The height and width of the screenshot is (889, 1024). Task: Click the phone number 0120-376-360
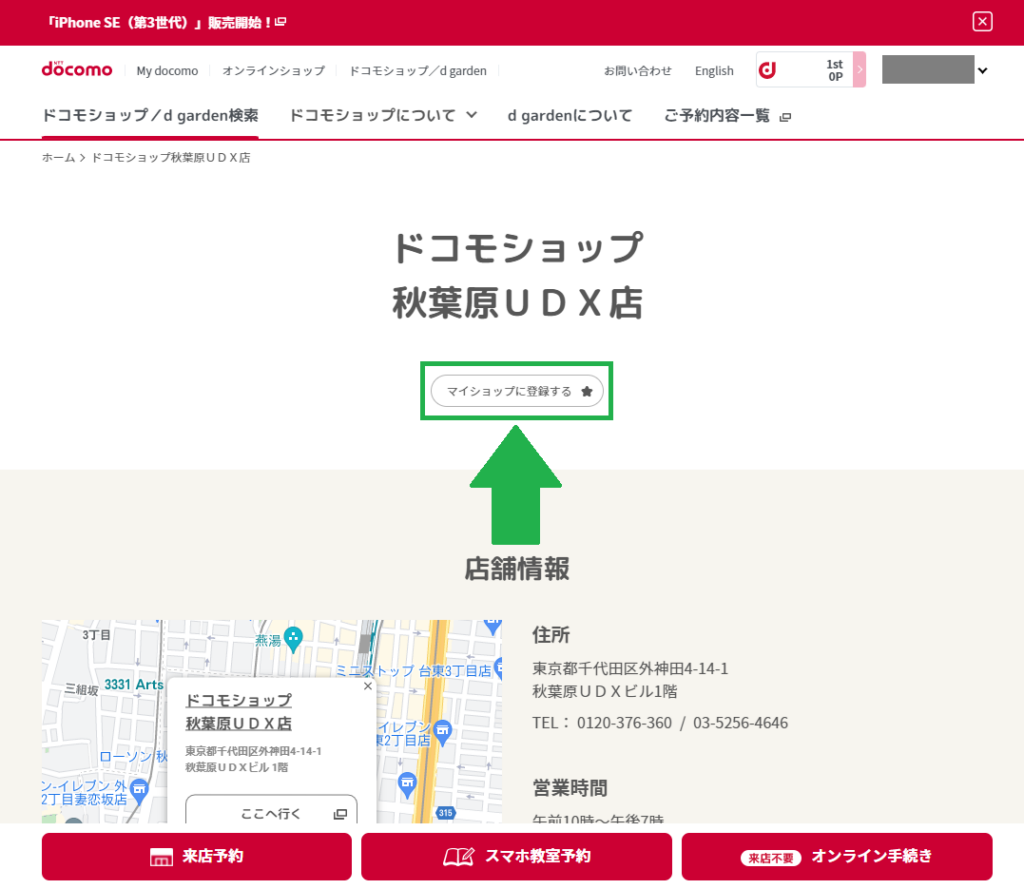pos(624,722)
